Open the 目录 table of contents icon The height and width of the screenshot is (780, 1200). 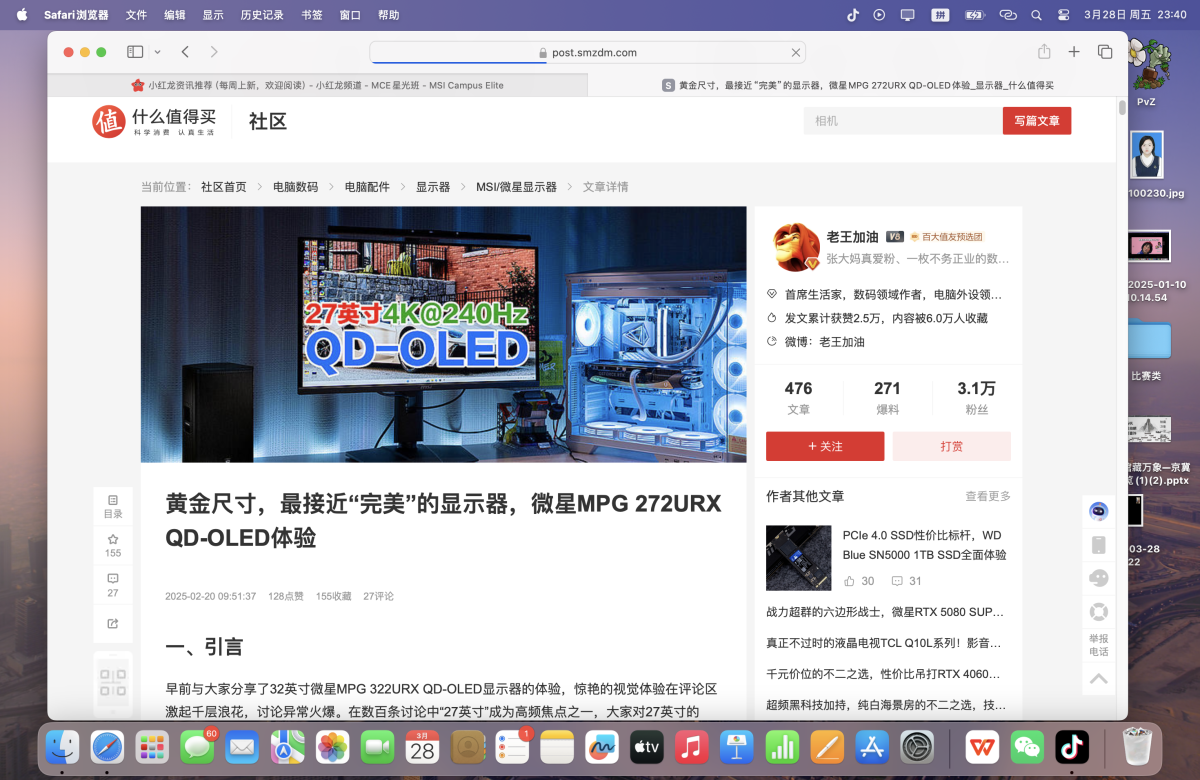coord(113,506)
